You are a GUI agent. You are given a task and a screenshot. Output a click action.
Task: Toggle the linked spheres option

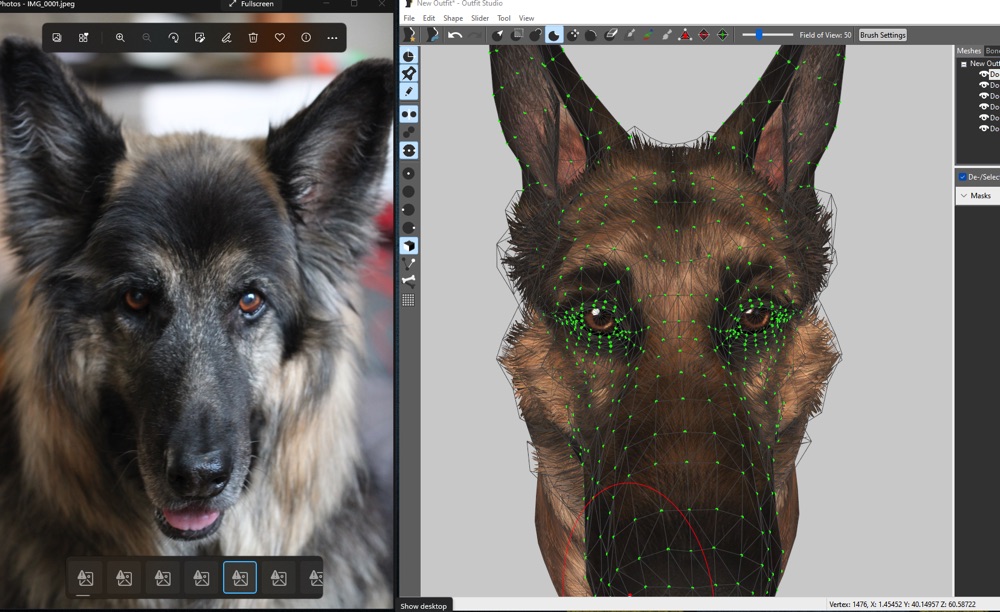409,132
